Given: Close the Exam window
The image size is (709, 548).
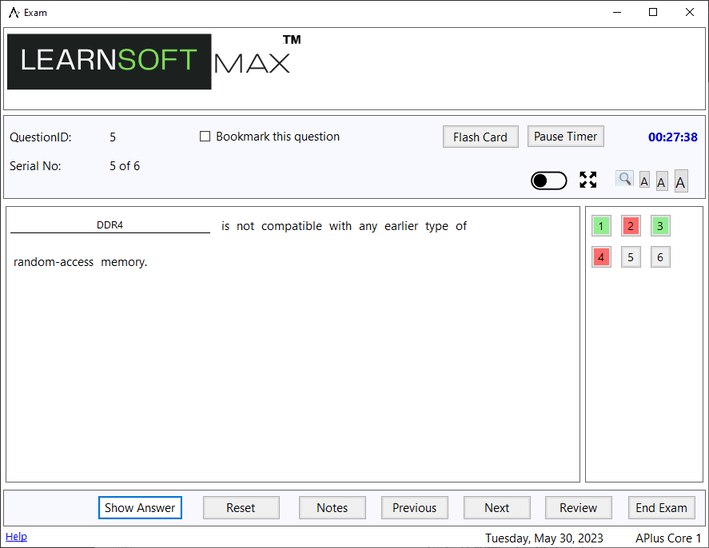Looking at the screenshot, I should pyautogui.click(x=690, y=12).
